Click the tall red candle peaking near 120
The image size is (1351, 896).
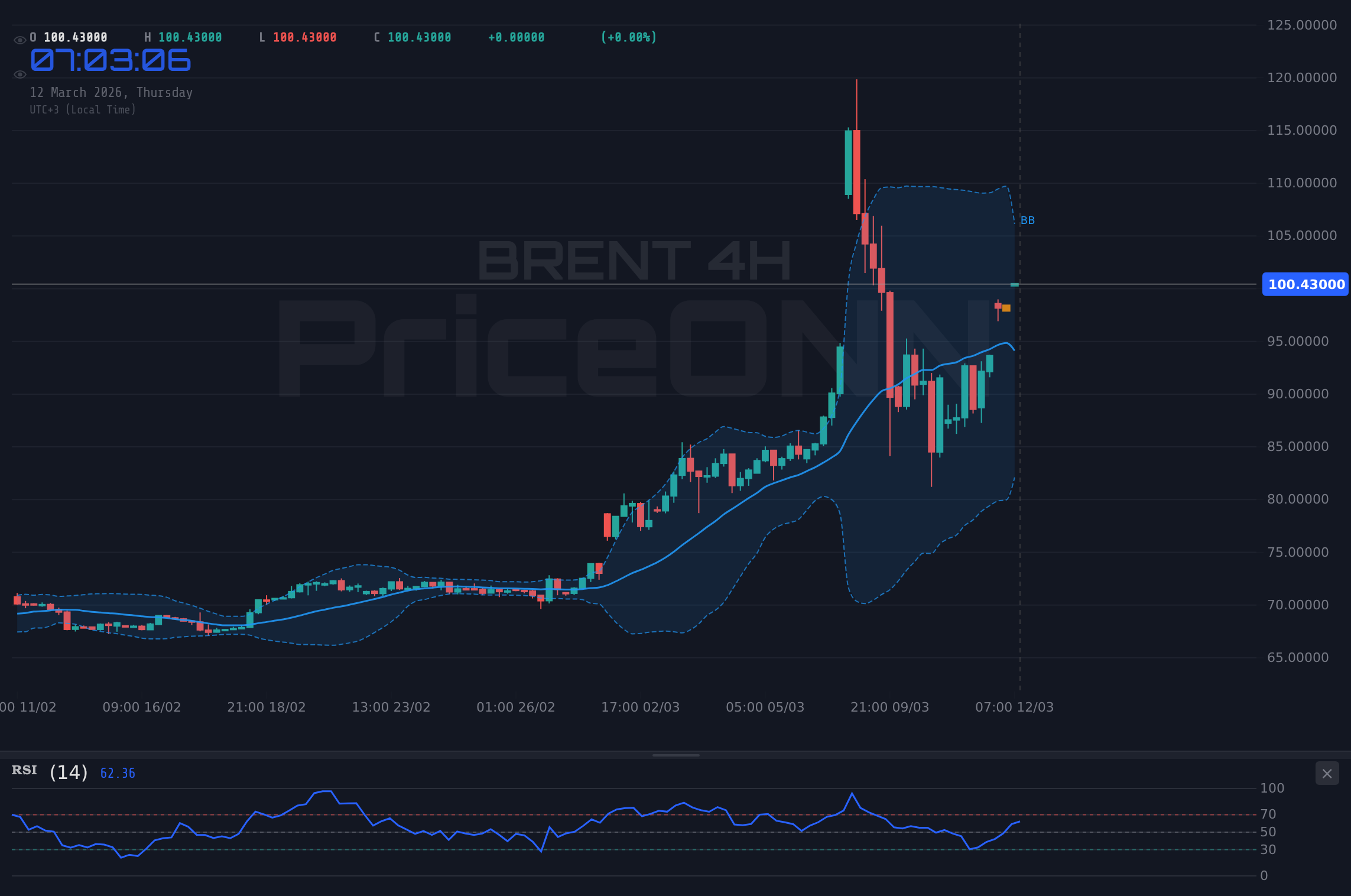pos(856,171)
